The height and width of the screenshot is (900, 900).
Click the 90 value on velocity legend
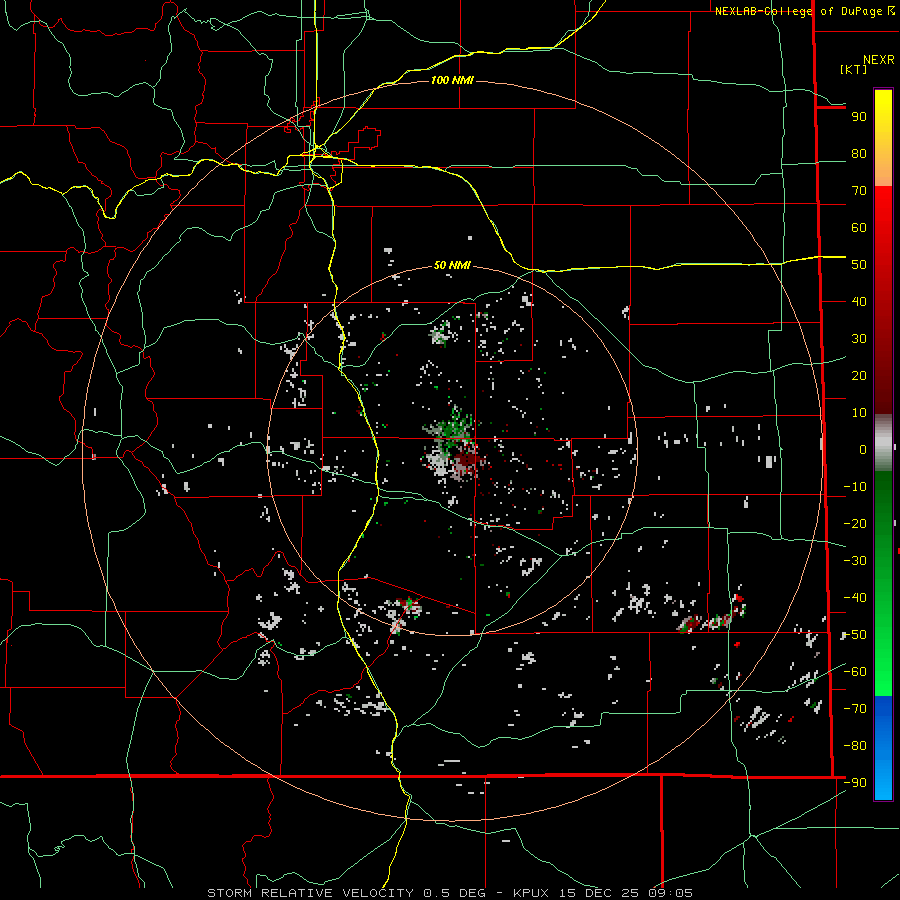coord(859,117)
